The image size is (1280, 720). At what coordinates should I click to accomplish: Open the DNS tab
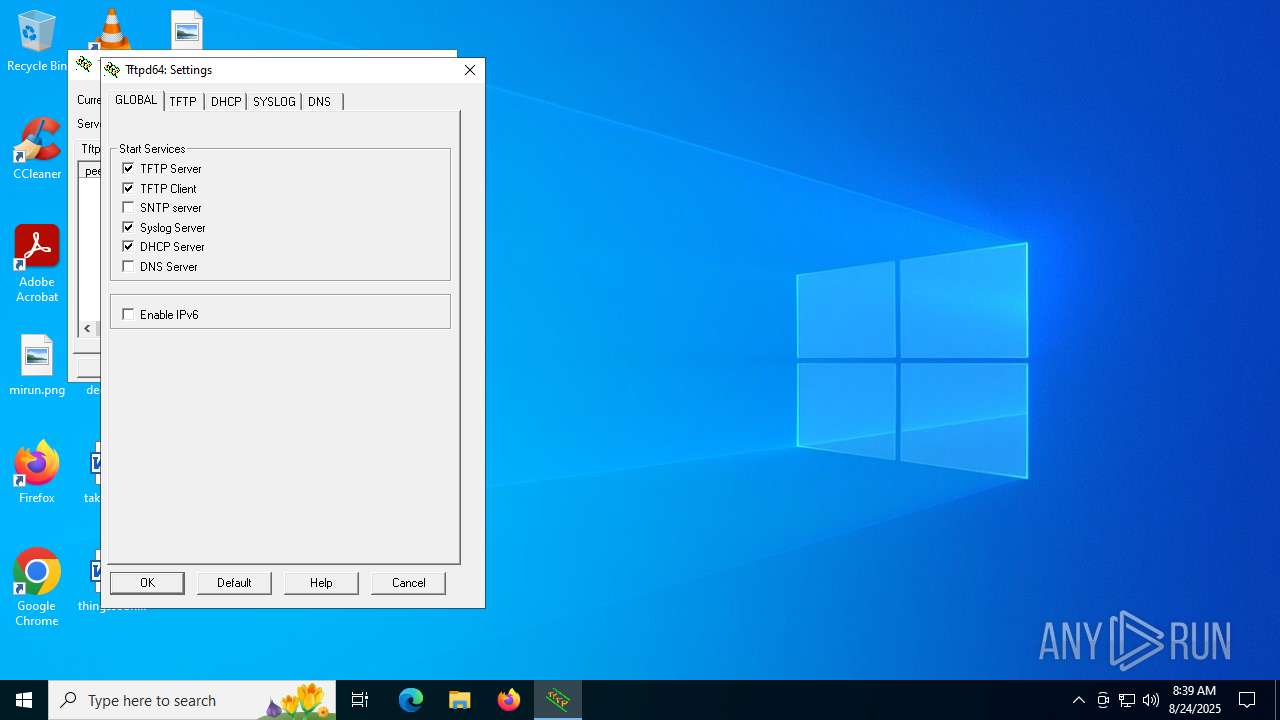pos(320,101)
